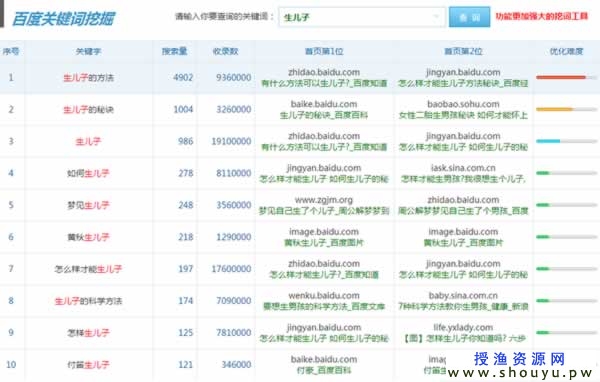This screenshot has width=600, height=382.
Task: Click search volume 278
Action: pyautogui.click(x=186, y=173)
